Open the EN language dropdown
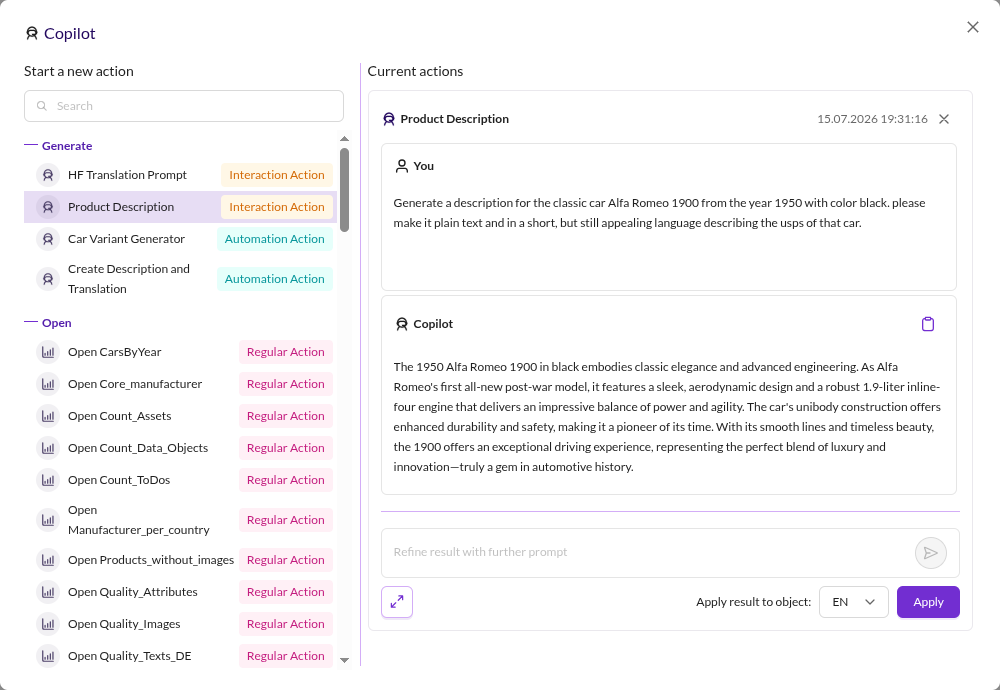Image resolution: width=1000 pixels, height=690 pixels. [x=853, y=602]
